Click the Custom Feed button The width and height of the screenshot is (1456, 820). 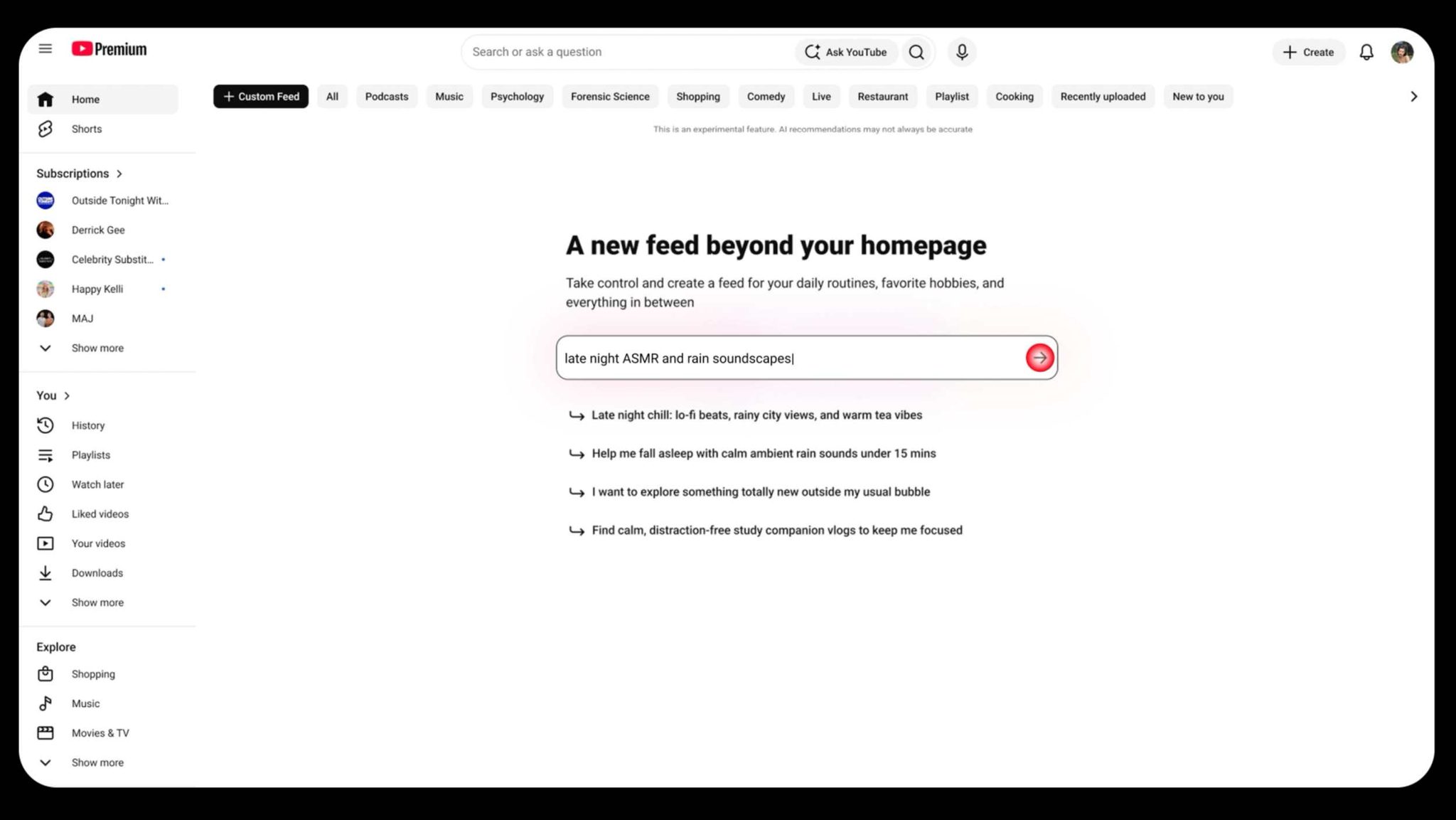coord(261,97)
